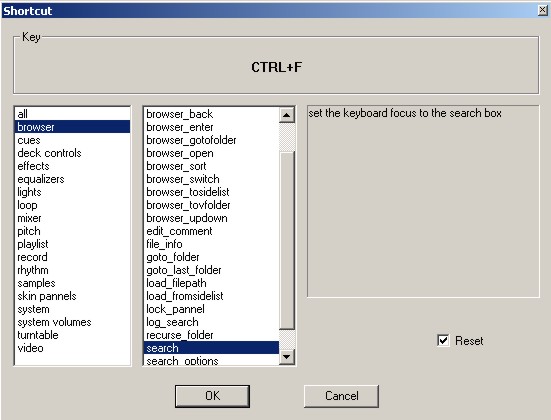Select 'system volumes' category
The image size is (551, 420).
pyautogui.click(x=72, y=322)
